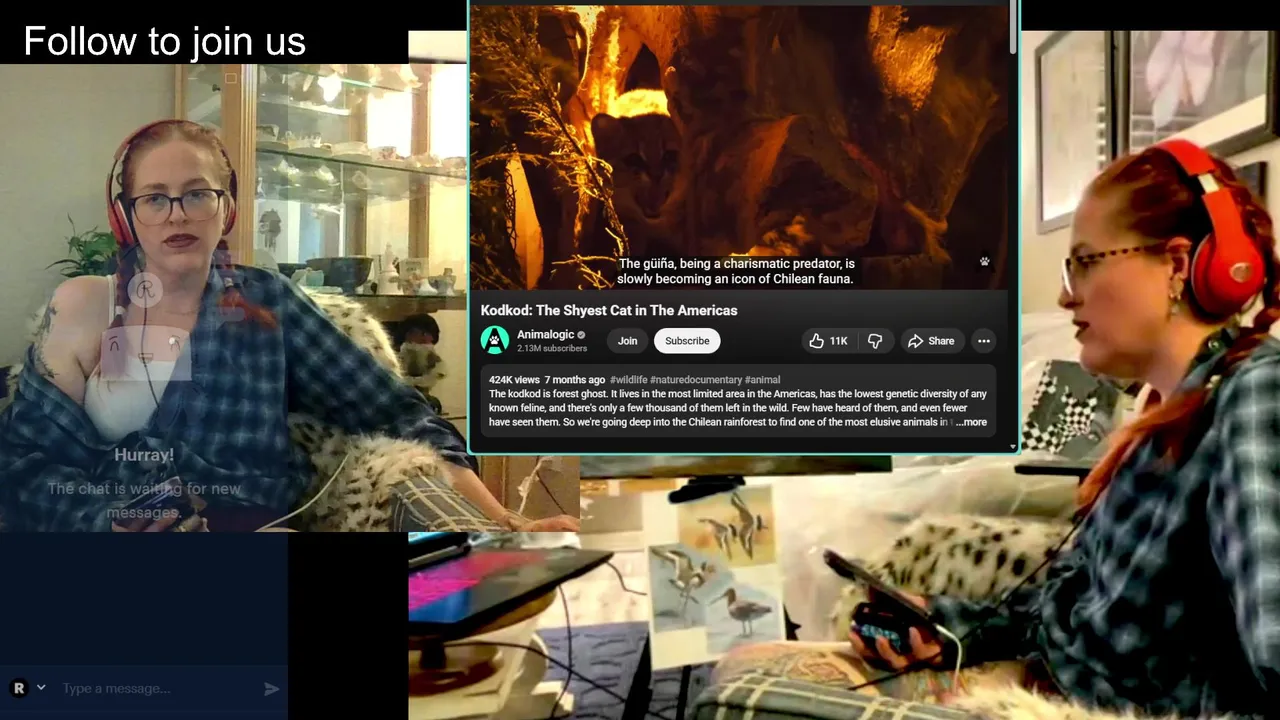Open the #animal hashtag
This screenshot has width=1280, height=720.
point(763,380)
